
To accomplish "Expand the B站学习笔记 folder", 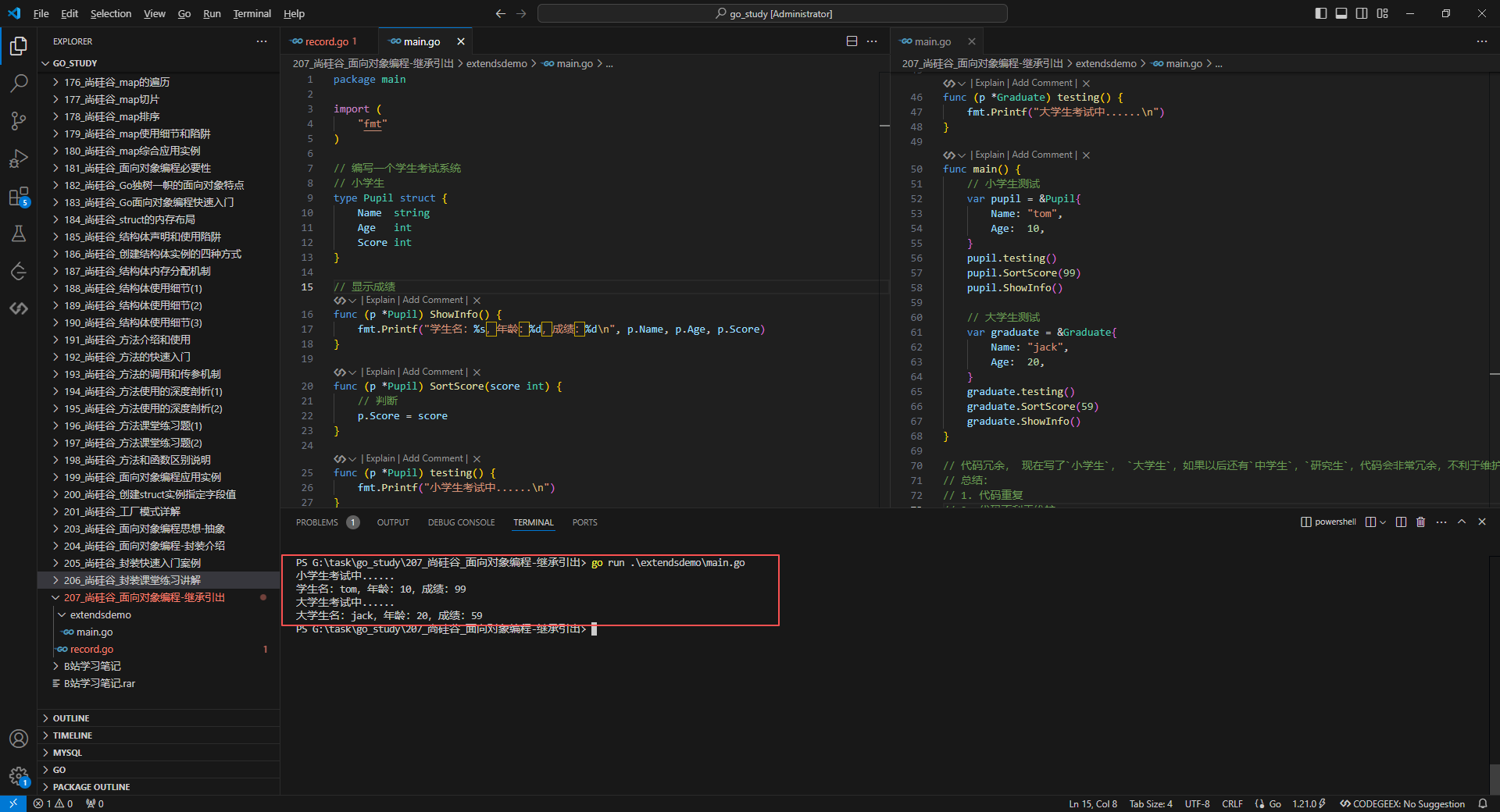I will [x=160, y=666].
